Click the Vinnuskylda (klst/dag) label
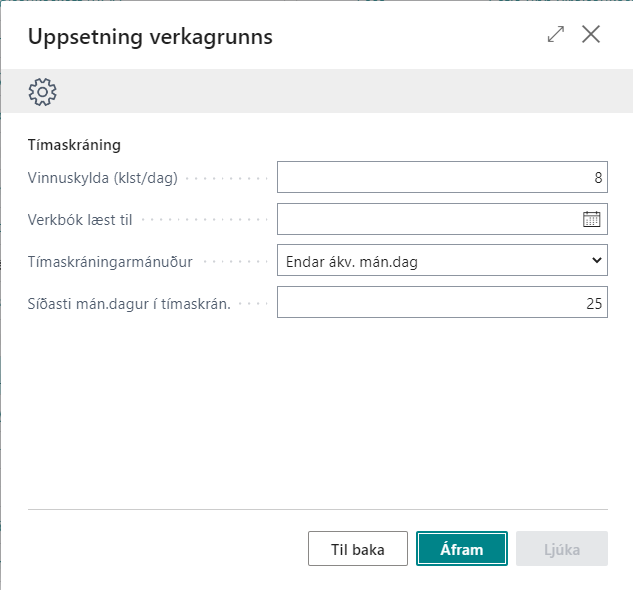633x590 pixels. click(102, 178)
